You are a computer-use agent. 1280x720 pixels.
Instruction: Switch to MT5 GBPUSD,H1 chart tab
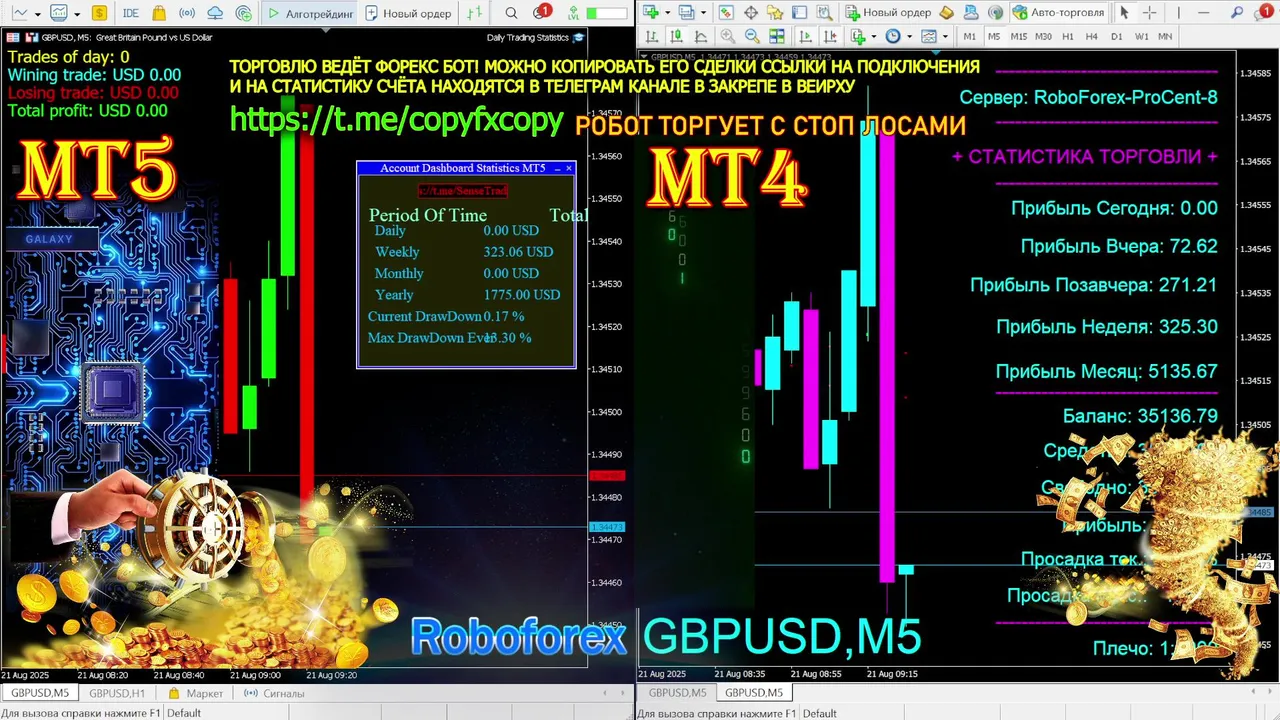click(x=117, y=693)
